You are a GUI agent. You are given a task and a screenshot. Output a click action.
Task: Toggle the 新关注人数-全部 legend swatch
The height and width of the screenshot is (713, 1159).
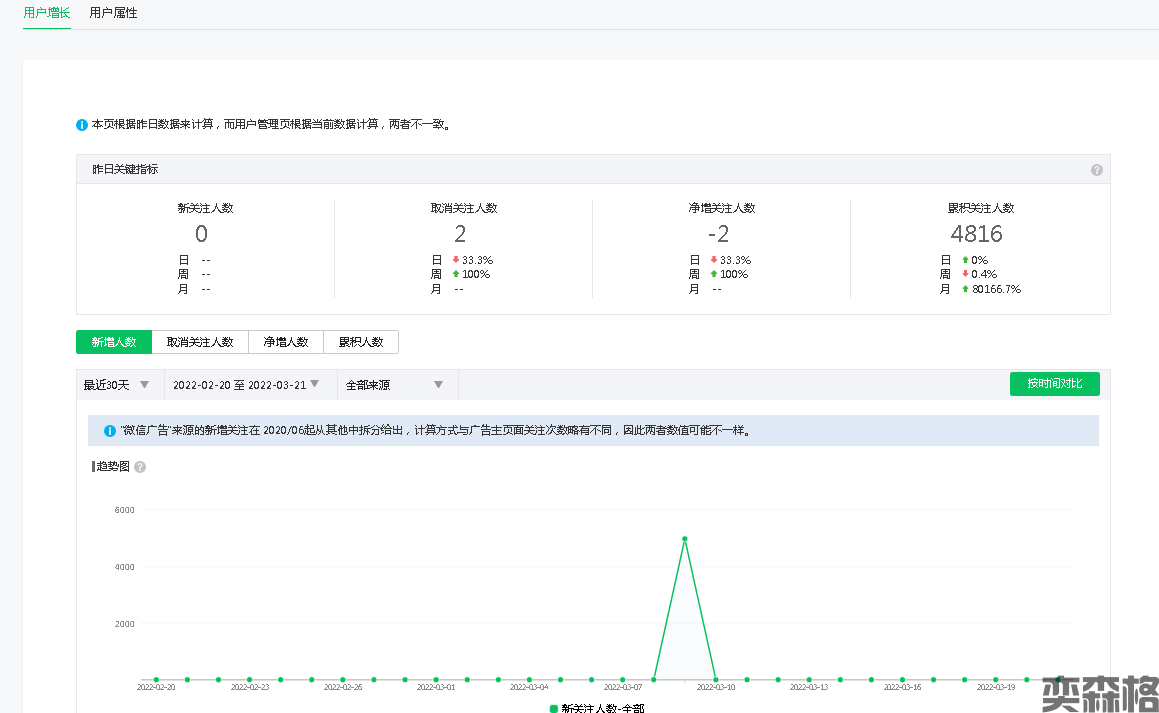tap(554, 708)
